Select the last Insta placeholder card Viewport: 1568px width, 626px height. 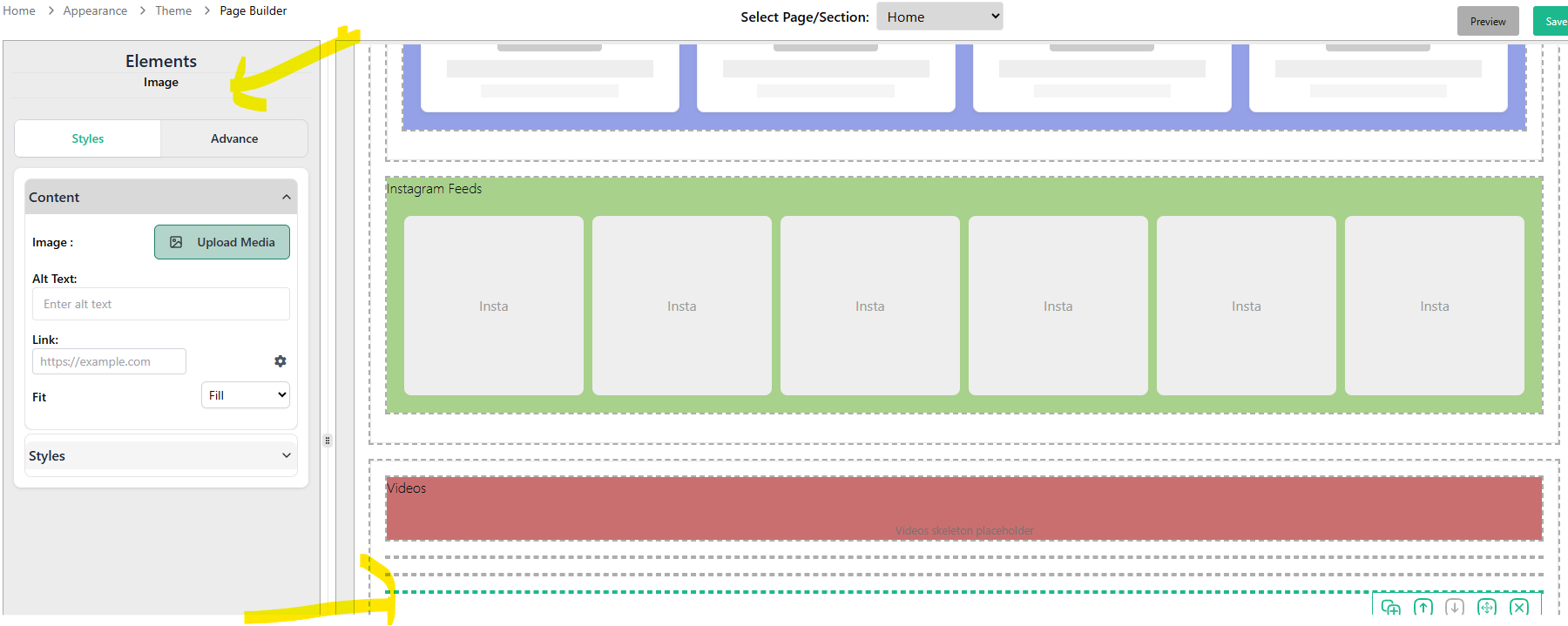coord(1435,306)
